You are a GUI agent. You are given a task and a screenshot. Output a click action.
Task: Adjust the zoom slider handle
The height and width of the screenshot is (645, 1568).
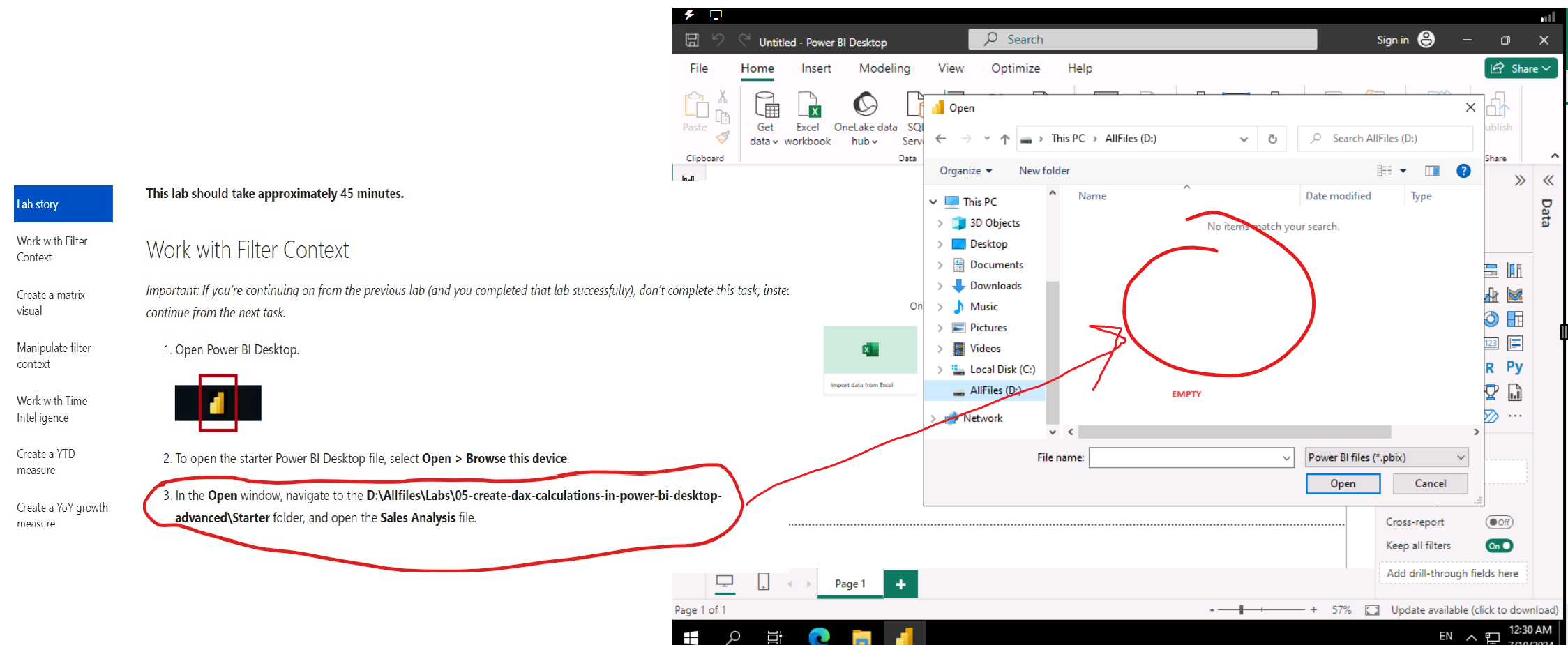coord(1242,610)
